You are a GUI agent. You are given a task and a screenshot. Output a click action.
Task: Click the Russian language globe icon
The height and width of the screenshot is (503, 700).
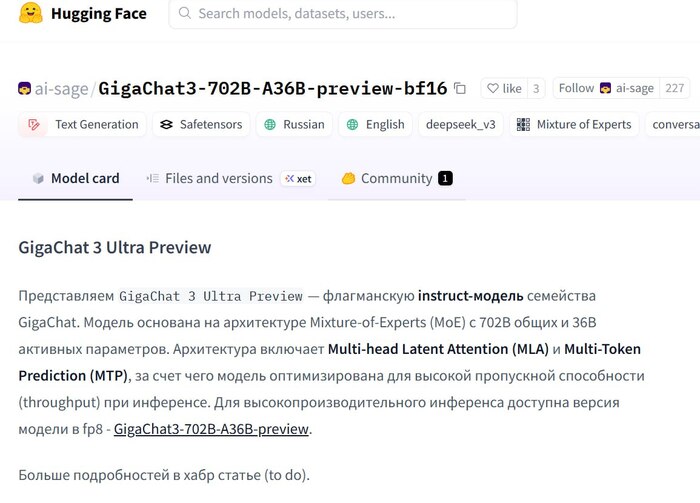point(269,125)
